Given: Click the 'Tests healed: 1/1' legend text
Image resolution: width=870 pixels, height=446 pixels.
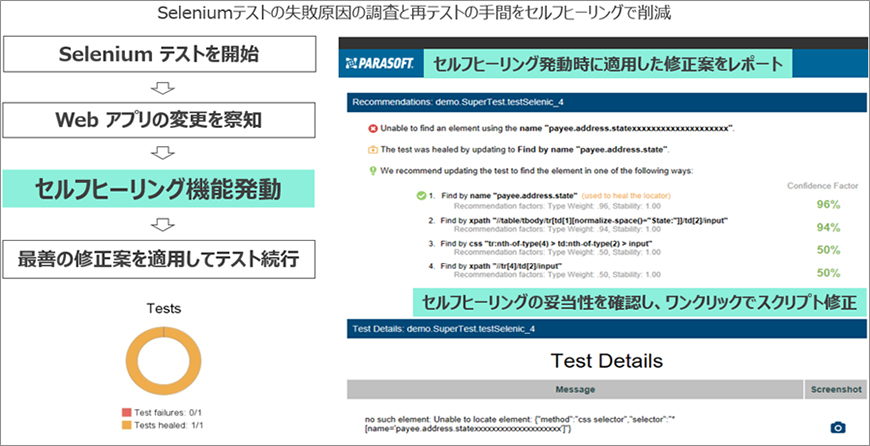Looking at the screenshot, I should pyautogui.click(x=169, y=425).
